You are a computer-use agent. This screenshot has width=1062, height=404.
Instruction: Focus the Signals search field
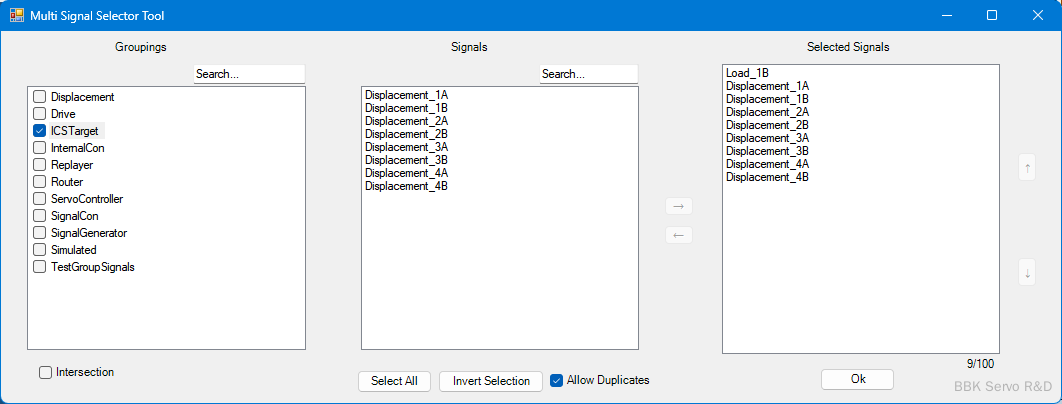[x=588, y=75]
